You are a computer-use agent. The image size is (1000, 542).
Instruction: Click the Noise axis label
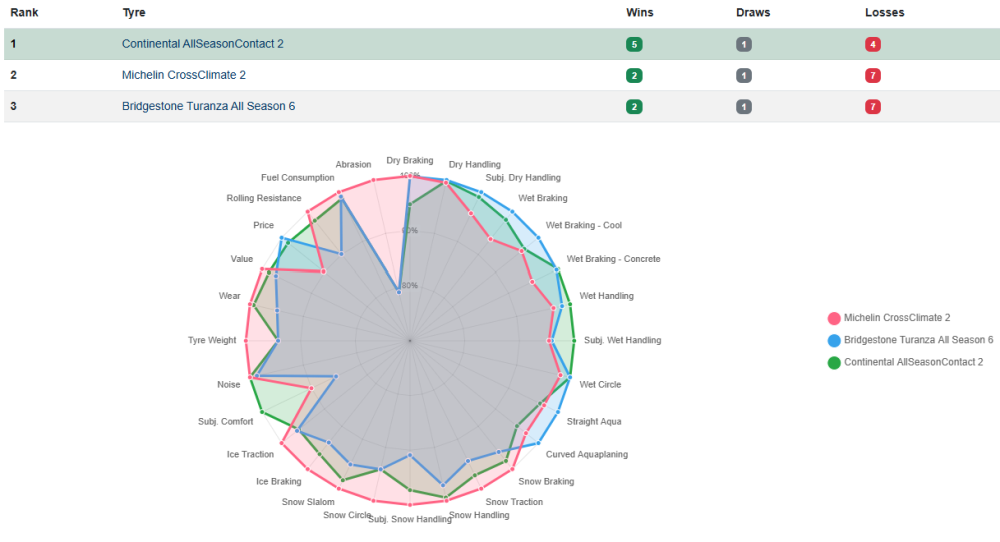point(228,385)
